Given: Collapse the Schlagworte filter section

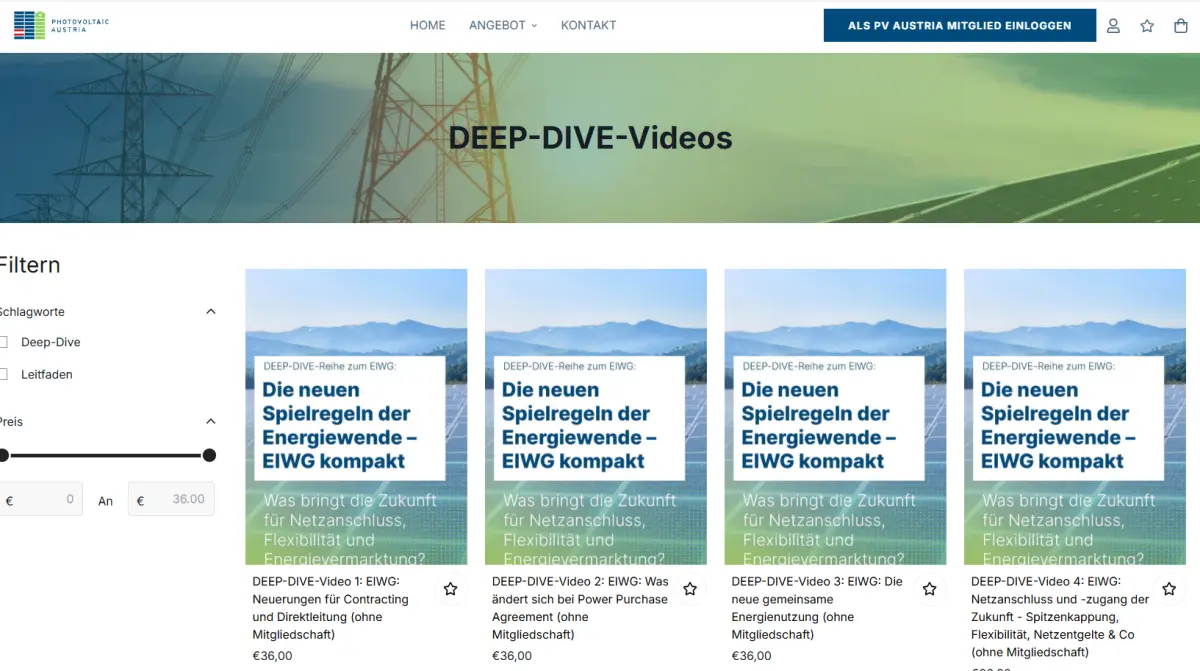Looking at the screenshot, I should [210, 312].
